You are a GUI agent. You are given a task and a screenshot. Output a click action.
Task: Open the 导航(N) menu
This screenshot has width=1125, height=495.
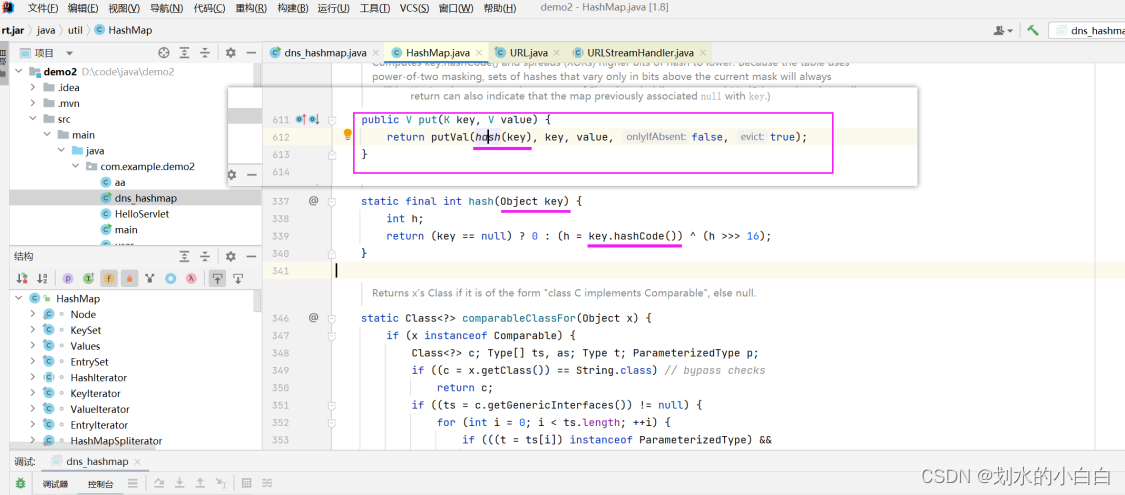166,9
